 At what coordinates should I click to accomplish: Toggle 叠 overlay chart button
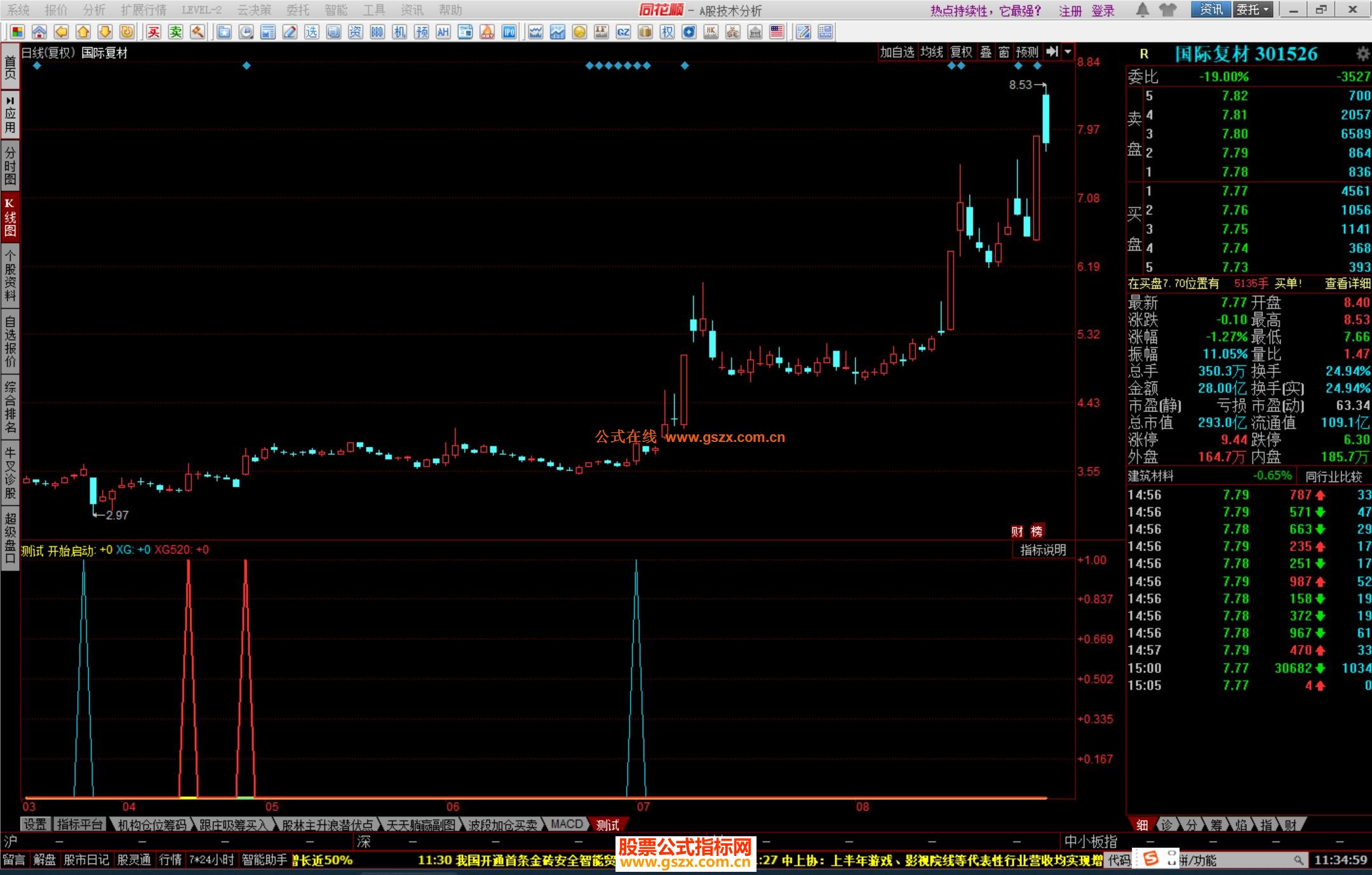pyautogui.click(x=986, y=52)
